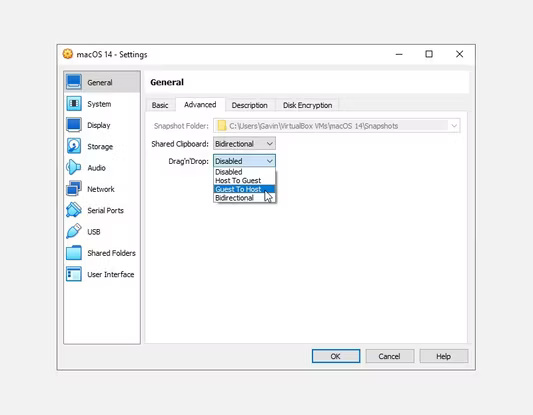Select the Network icon
533x415 pixels.
(74, 189)
